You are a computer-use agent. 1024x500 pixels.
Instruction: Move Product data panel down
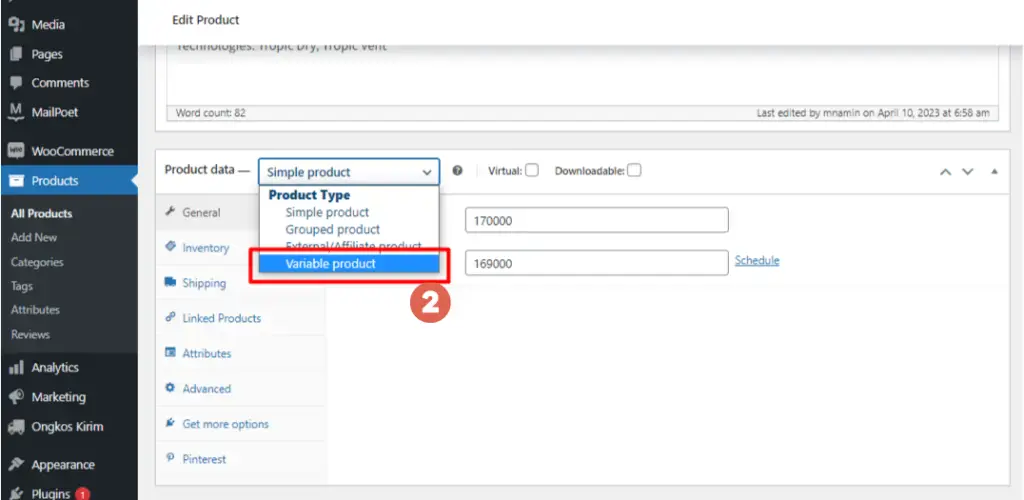coord(968,171)
